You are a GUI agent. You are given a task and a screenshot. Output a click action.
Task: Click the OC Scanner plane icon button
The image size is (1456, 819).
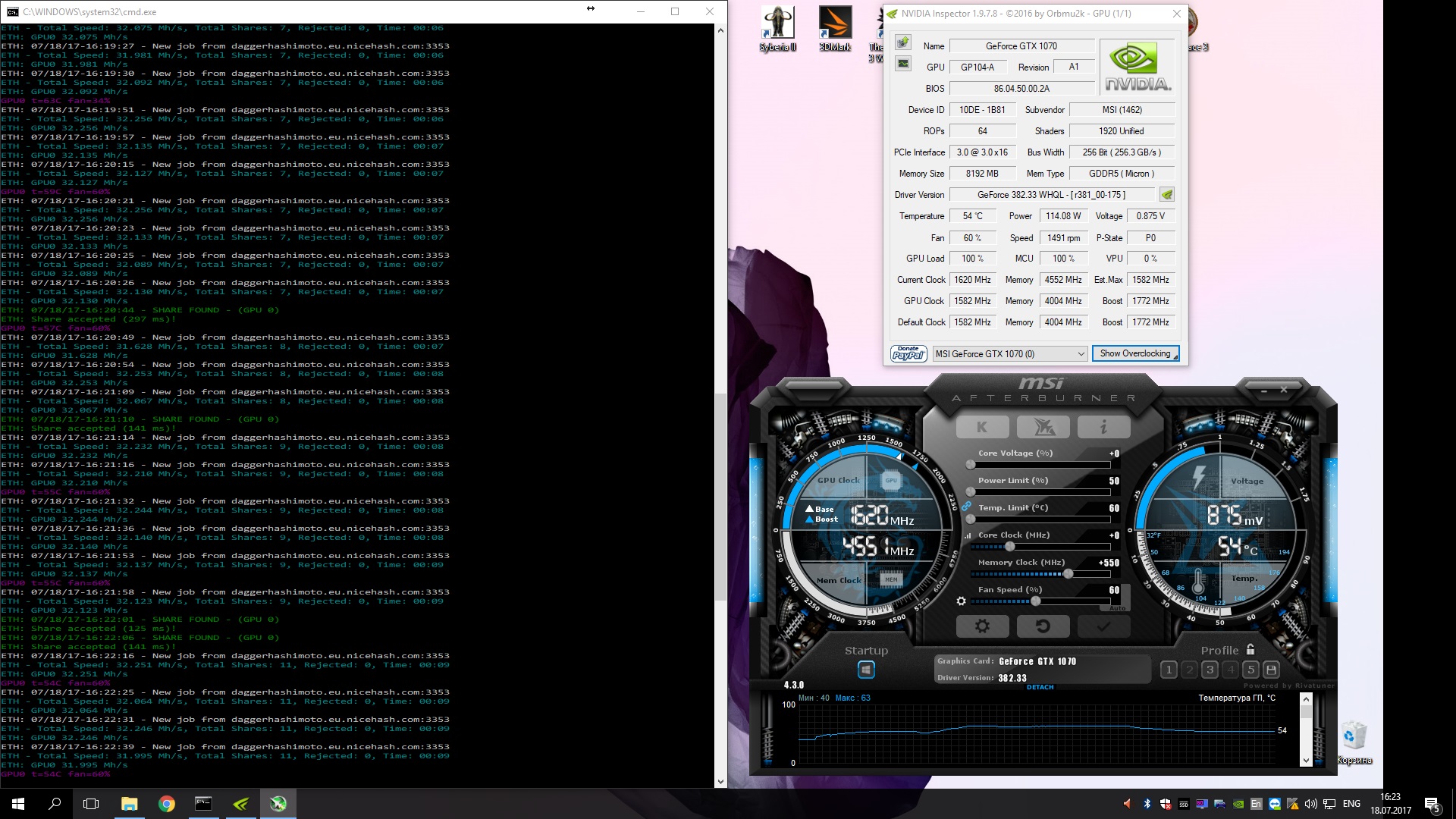(1043, 428)
